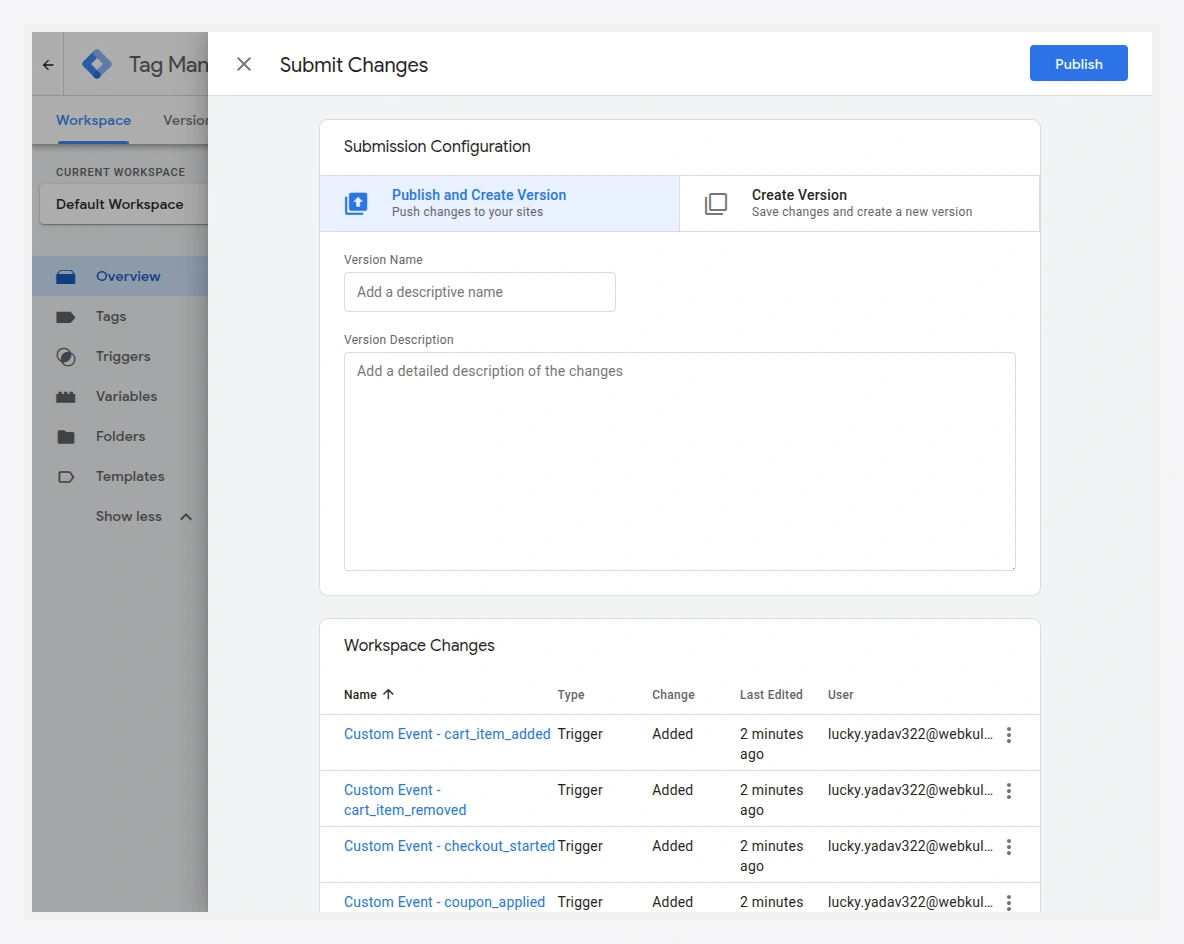Click Trigger type in cart_item_removed row
This screenshot has width=1184, height=944.
coord(580,790)
